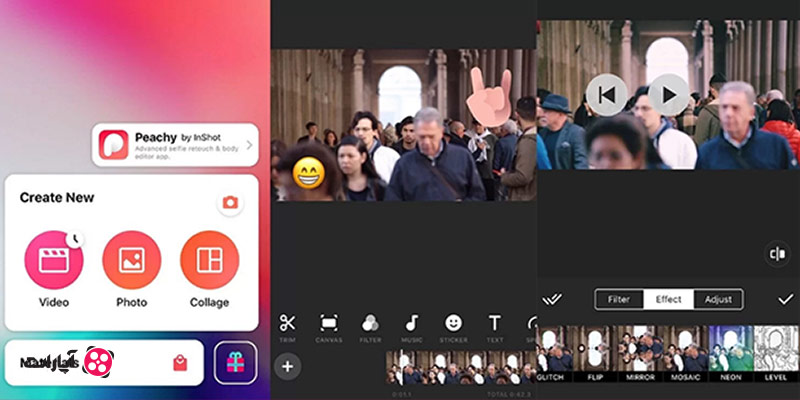Apply the Neon effect thumbnail
Viewport: 800px width, 400px height.
pos(731,354)
